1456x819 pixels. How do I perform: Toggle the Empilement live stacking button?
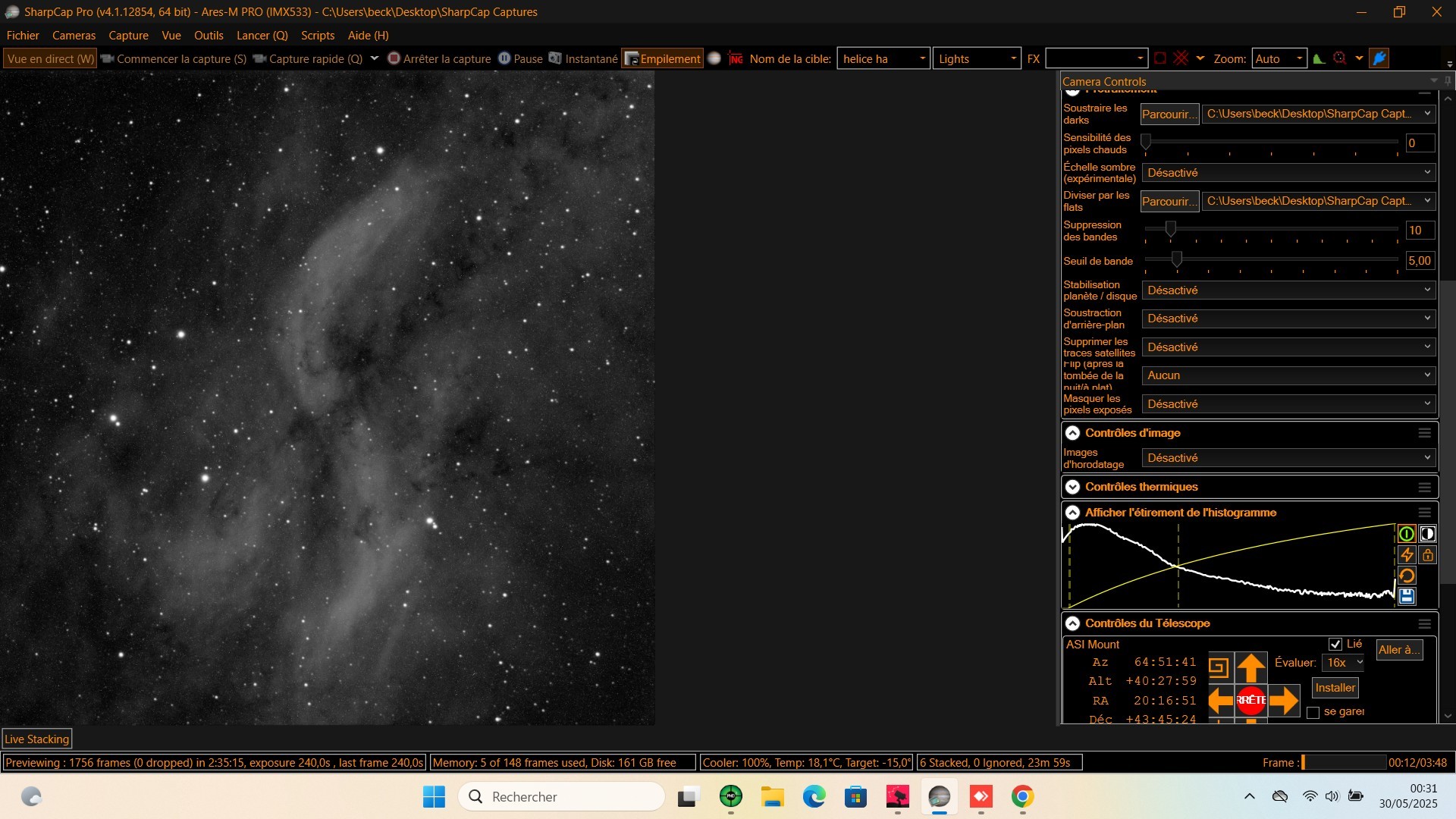(x=662, y=58)
